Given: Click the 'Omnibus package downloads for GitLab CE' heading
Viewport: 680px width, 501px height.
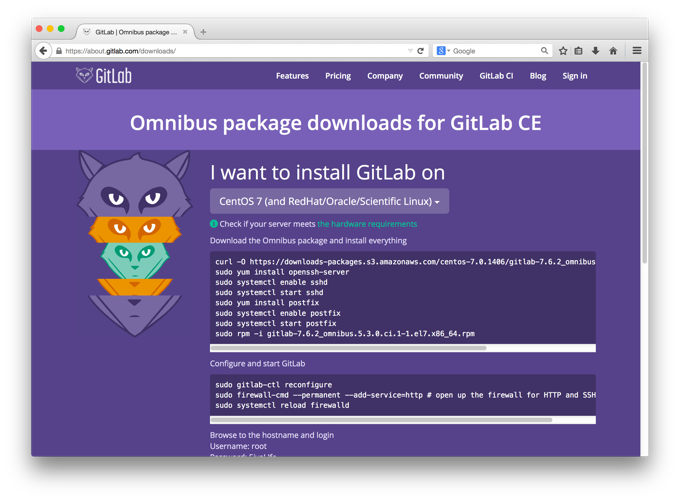Looking at the screenshot, I should click(336, 123).
